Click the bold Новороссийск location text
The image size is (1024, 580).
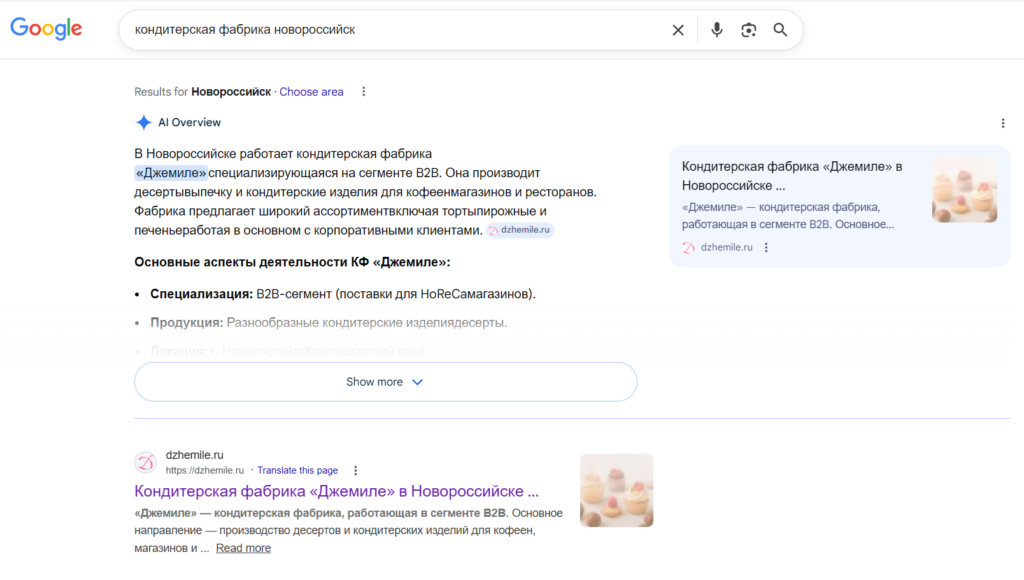[x=231, y=92]
